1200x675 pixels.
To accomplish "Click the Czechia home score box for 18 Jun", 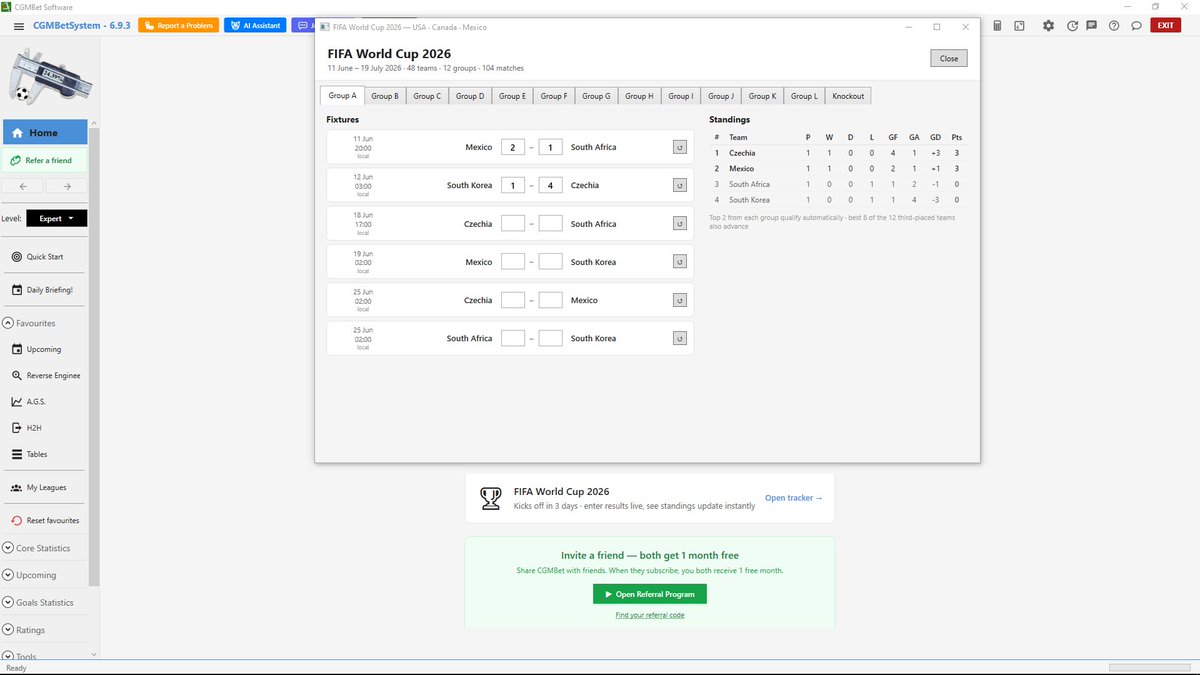I will 513,224.
